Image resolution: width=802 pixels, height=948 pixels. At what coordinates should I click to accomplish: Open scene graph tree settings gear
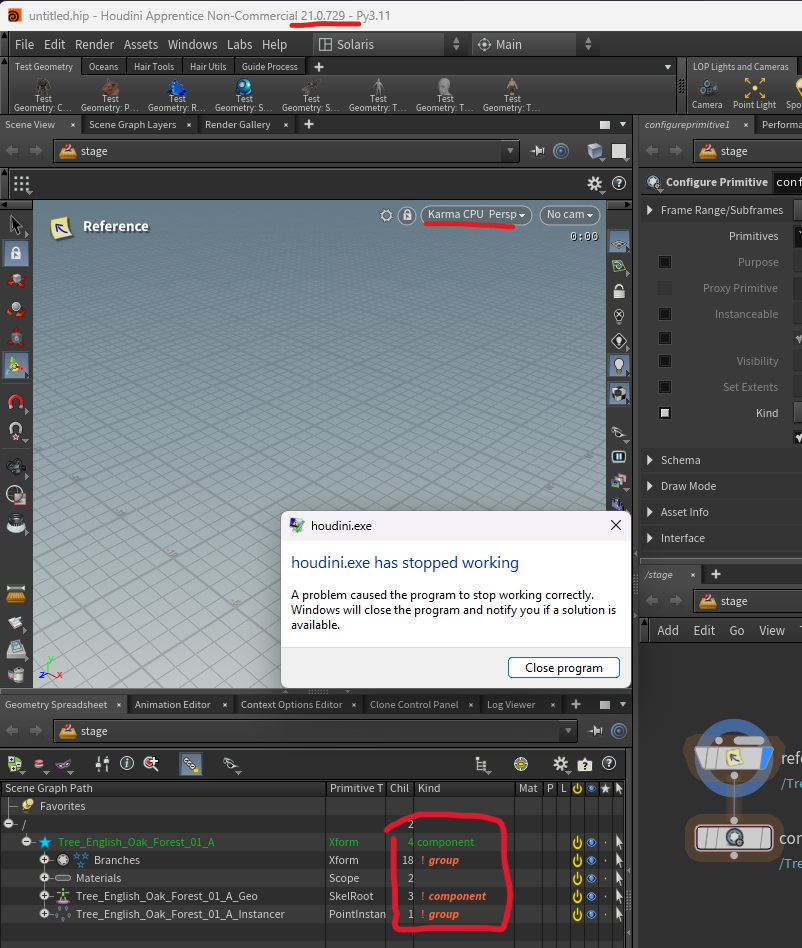(x=560, y=764)
